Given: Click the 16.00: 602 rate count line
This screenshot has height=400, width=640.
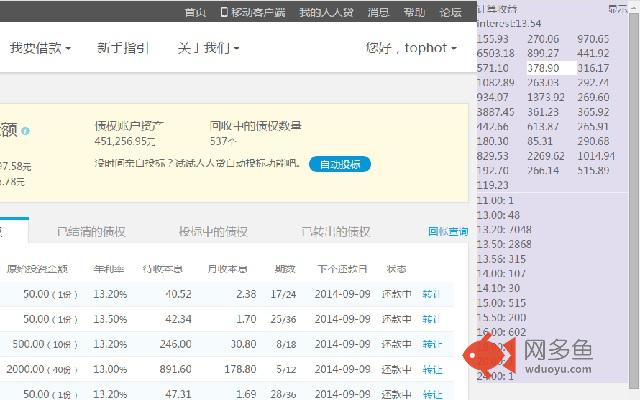Looking at the screenshot, I should click(x=501, y=332).
